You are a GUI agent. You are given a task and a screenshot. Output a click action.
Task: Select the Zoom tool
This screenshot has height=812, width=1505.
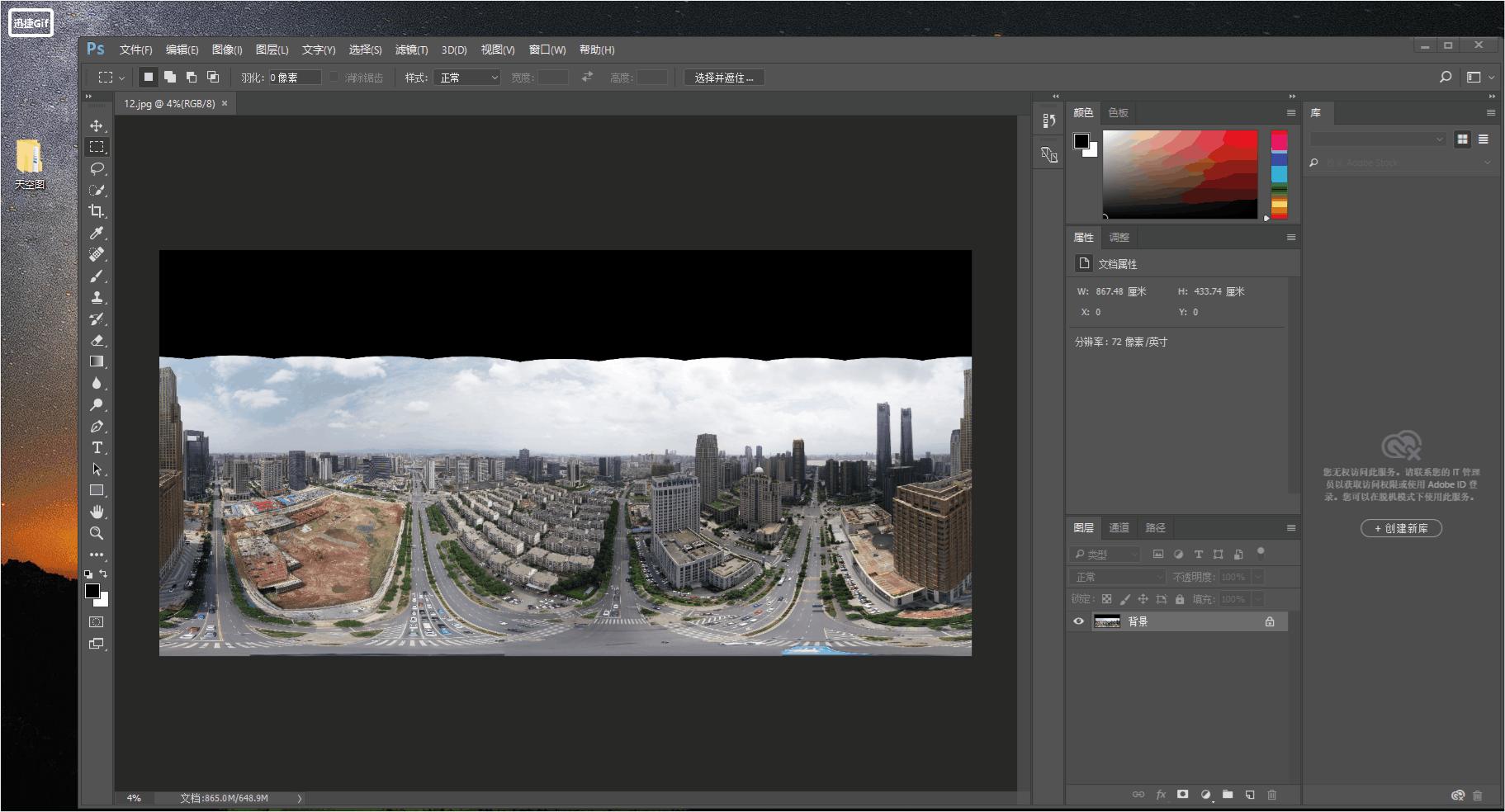click(97, 533)
